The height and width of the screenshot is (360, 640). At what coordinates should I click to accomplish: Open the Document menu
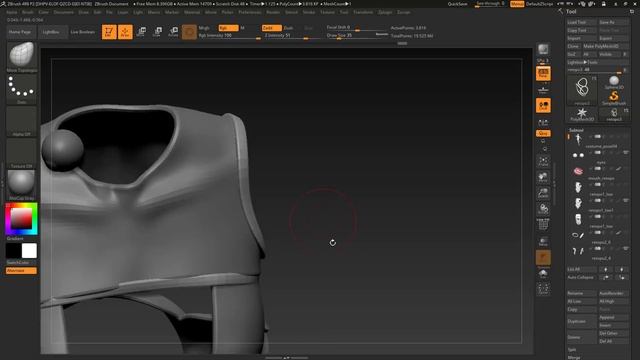tap(64, 12)
